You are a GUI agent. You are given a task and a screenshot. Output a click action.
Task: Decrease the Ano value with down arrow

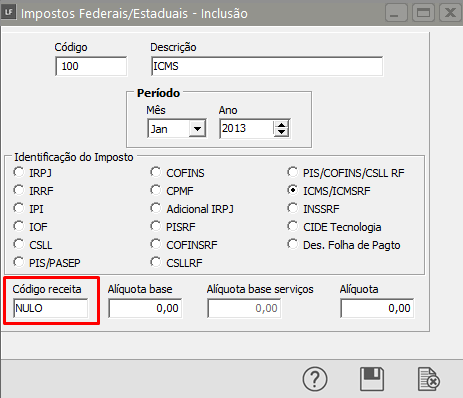coord(282,132)
